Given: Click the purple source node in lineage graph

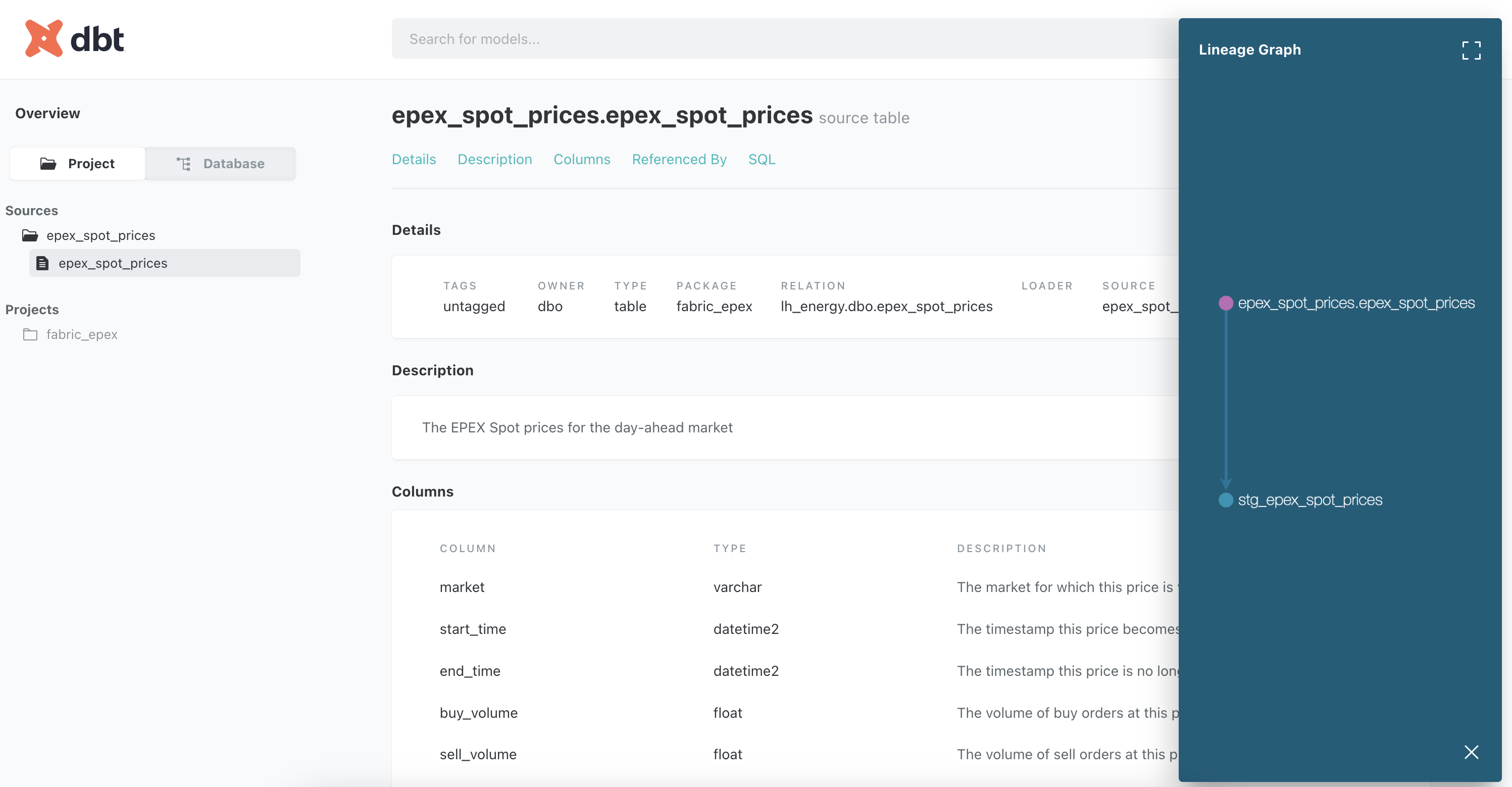Looking at the screenshot, I should pyautogui.click(x=1226, y=303).
